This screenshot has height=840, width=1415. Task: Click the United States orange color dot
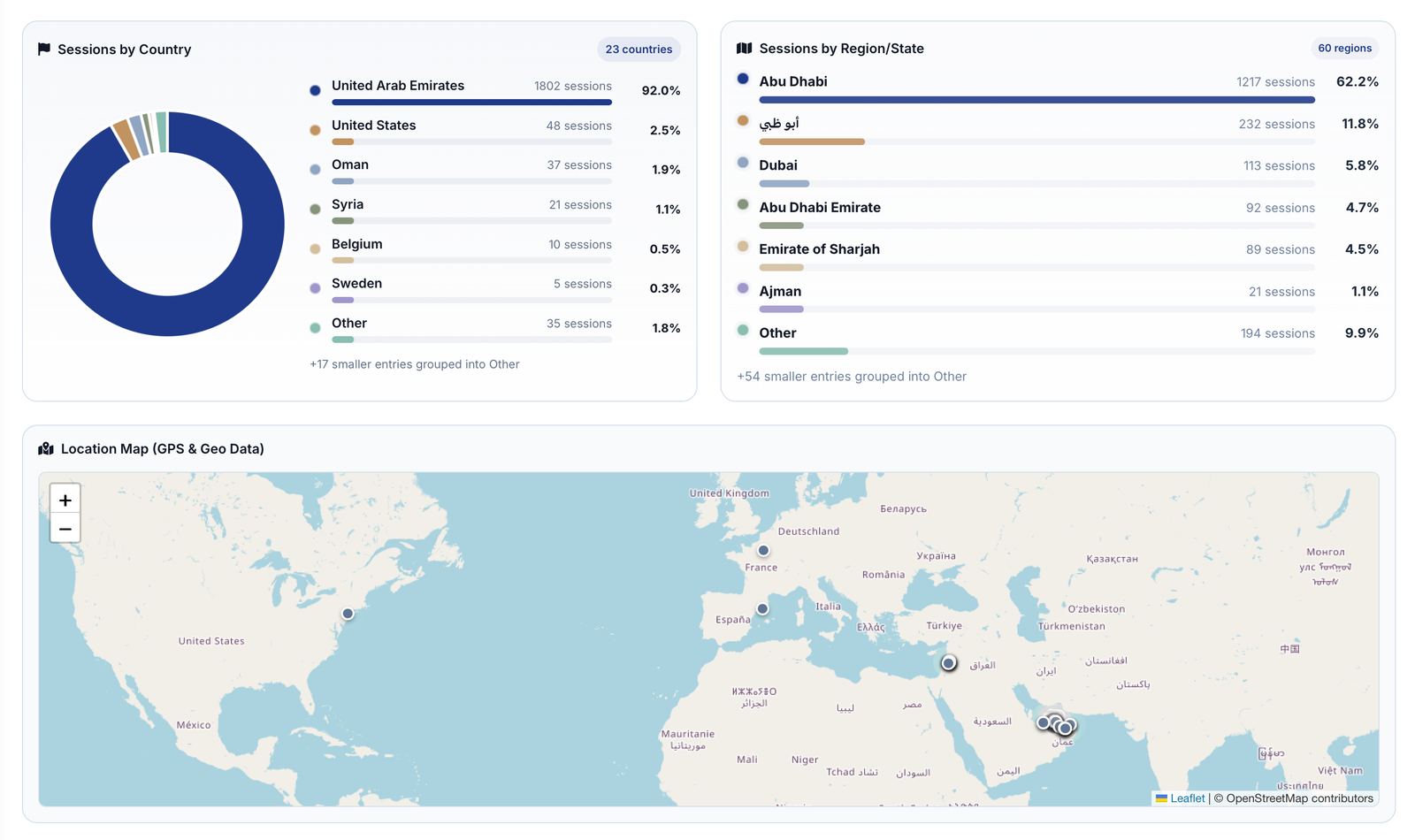click(315, 130)
